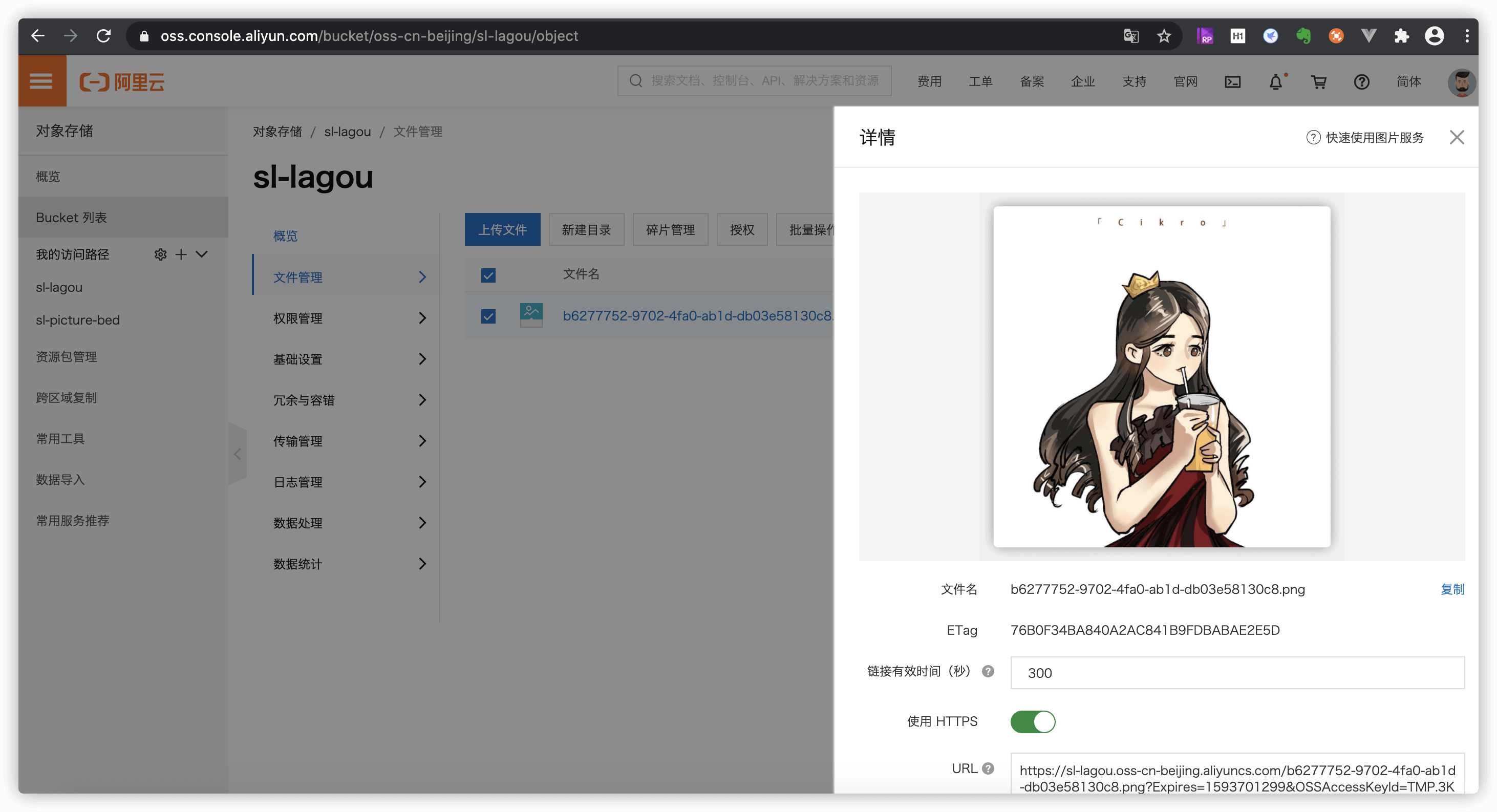This screenshot has width=1497, height=812.
Task: Click the help question mark in header
Action: click(x=1362, y=82)
